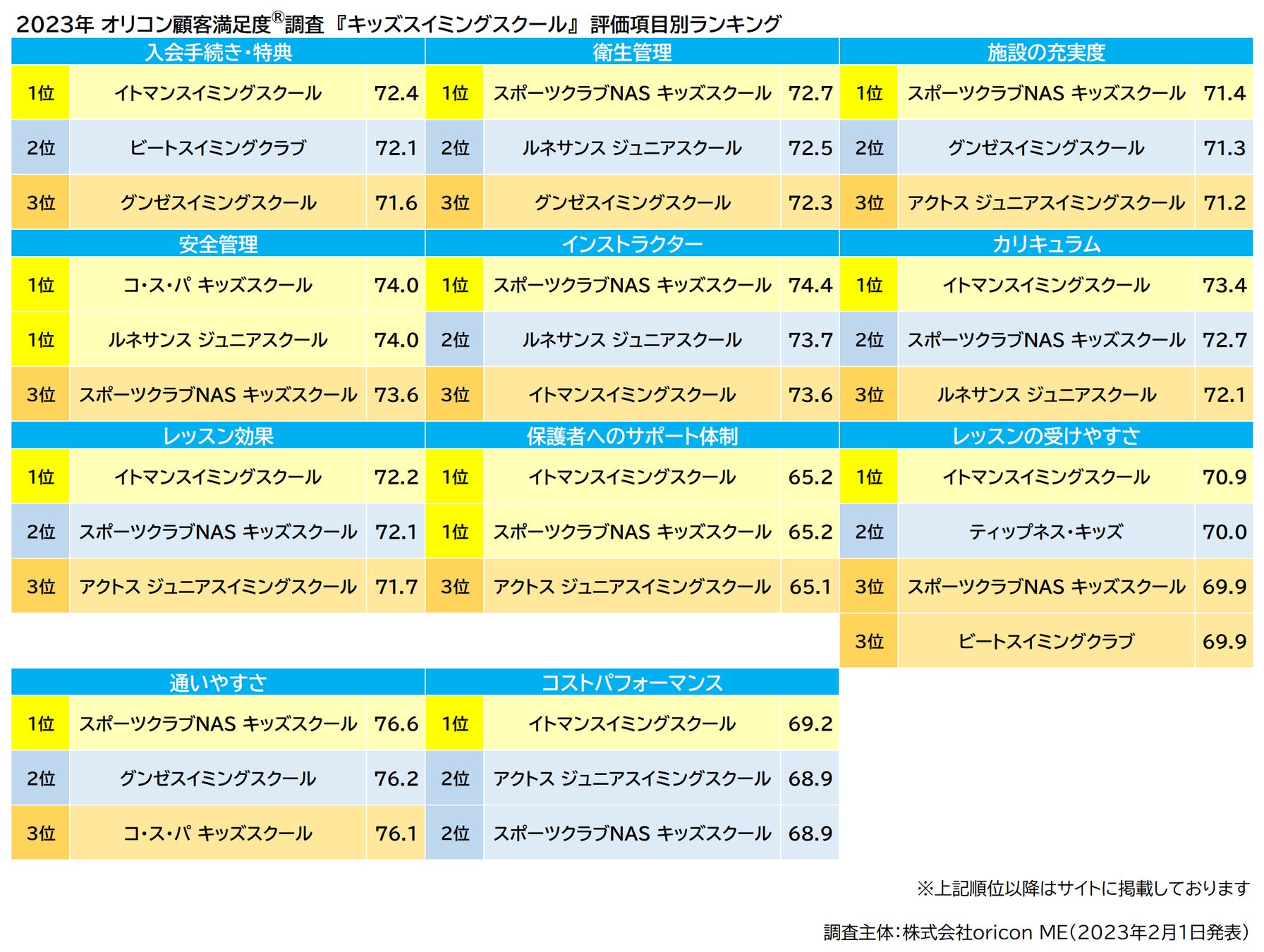Click the 76.1 score in 通いやすさ
This screenshot has height=952, width=1264.
(x=396, y=834)
